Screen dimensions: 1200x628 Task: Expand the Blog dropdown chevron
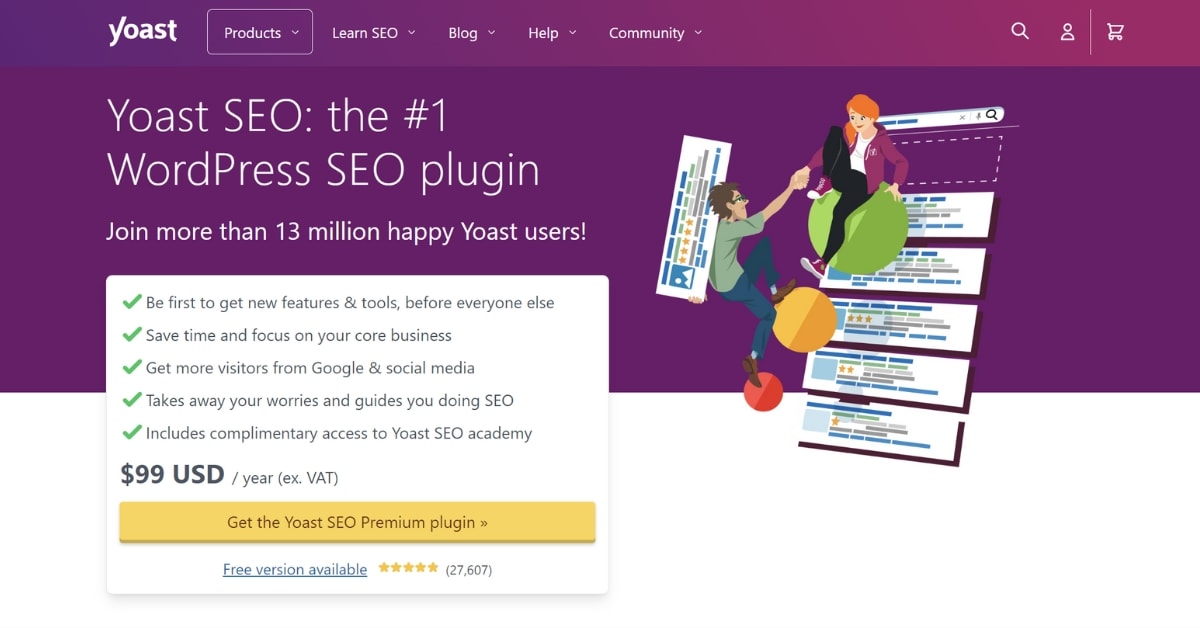click(x=491, y=32)
